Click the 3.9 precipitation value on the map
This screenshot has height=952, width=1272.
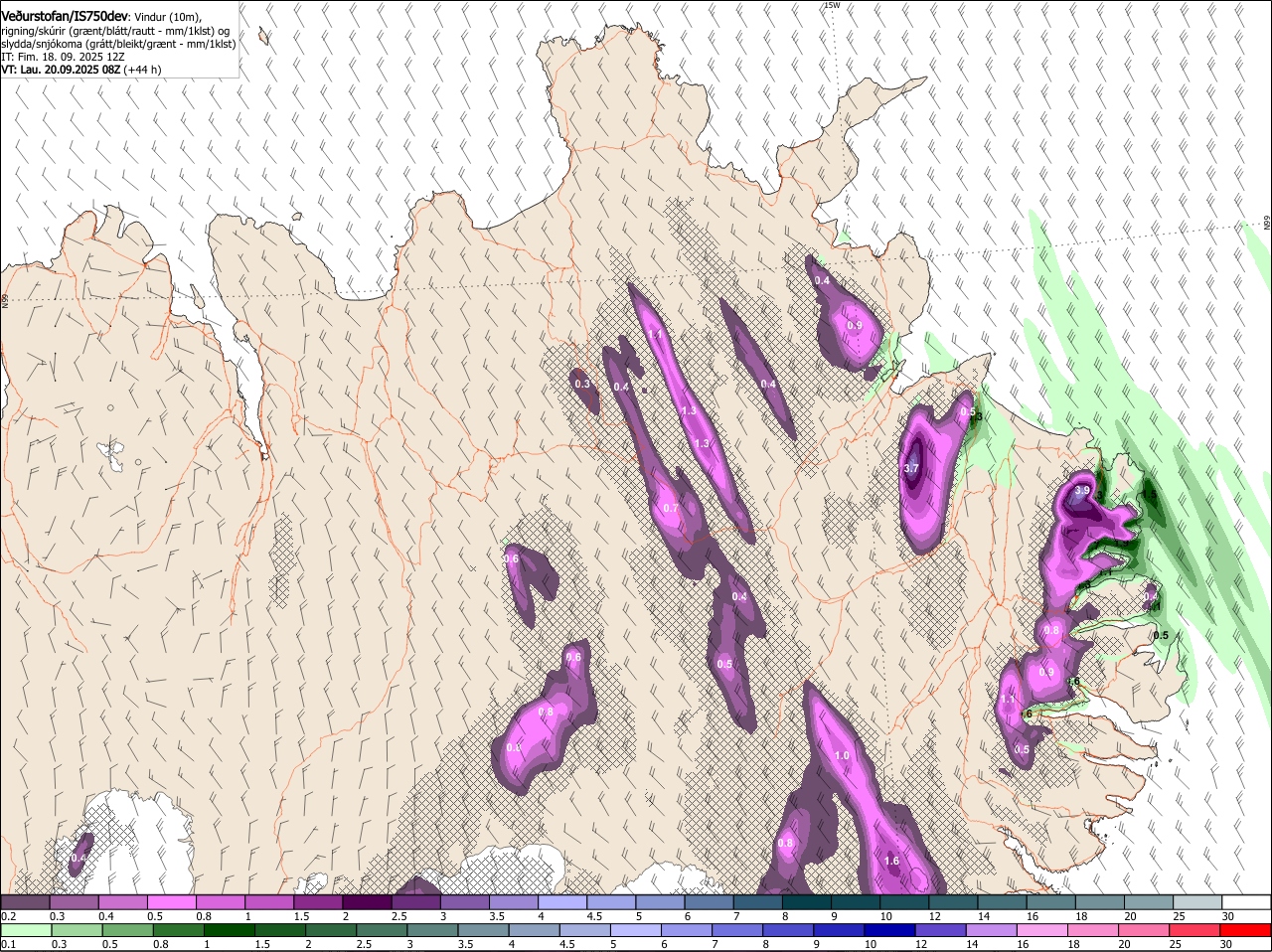[x=1083, y=490]
